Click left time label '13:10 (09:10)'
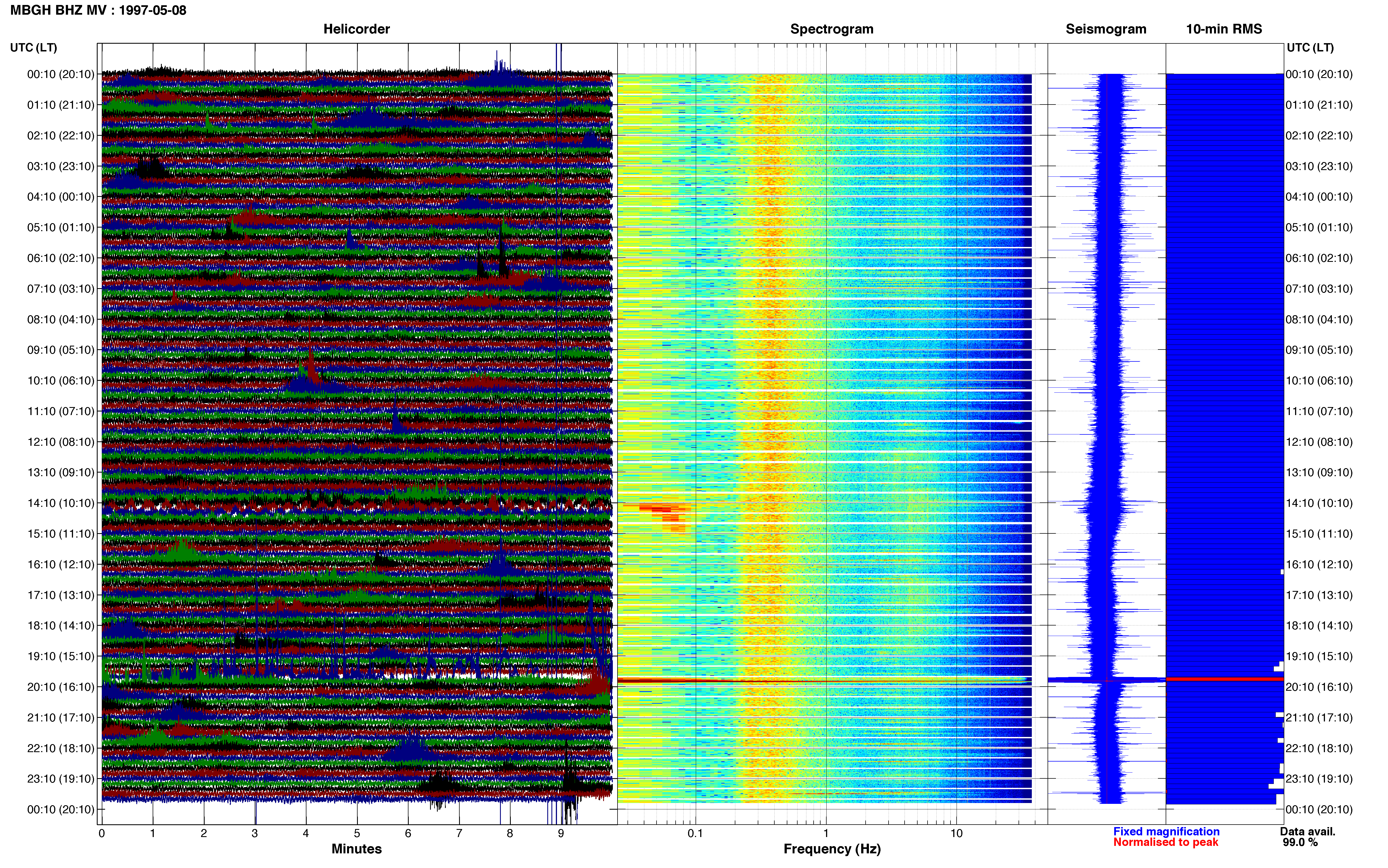Image resolution: width=1388 pixels, height=868 pixels. pyautogui.click(x=61, y=473)
